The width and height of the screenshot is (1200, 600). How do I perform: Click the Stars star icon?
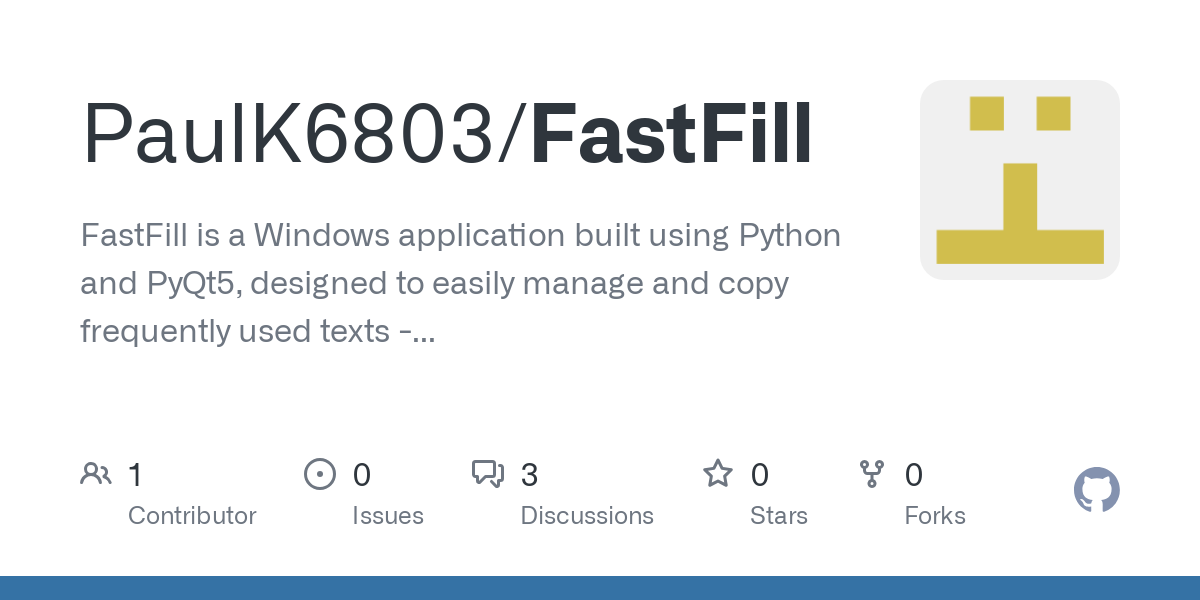coord(718,473)
